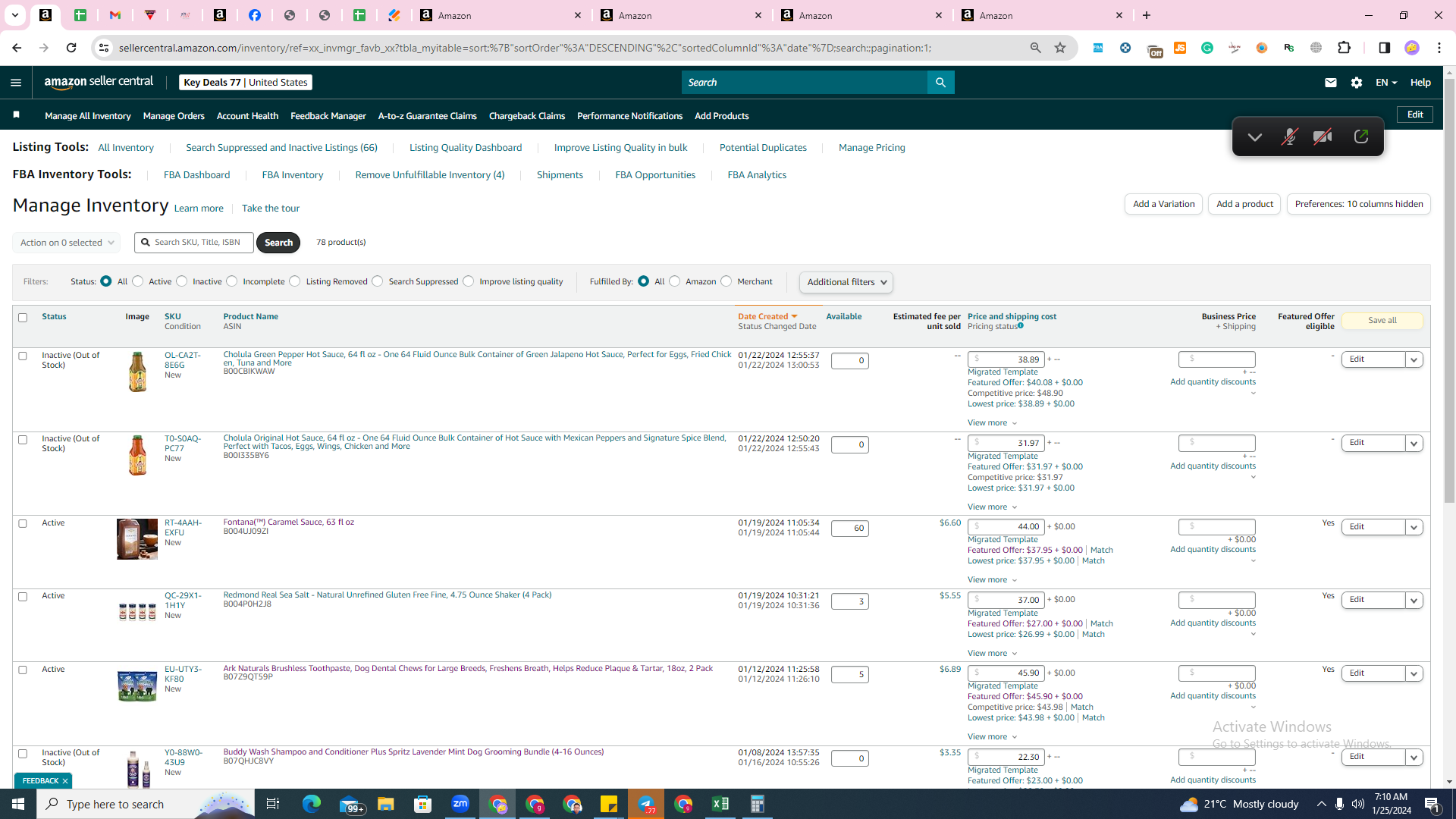The image size is (1456, 819).
Task: Open the Listing Quality Dashboard link
Action: pos(466,148)
